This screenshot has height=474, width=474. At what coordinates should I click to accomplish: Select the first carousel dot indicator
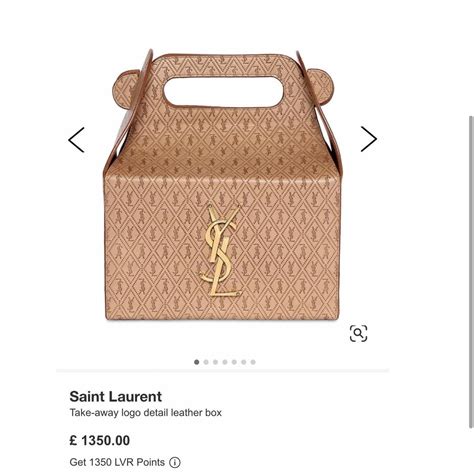click(197, 362)
